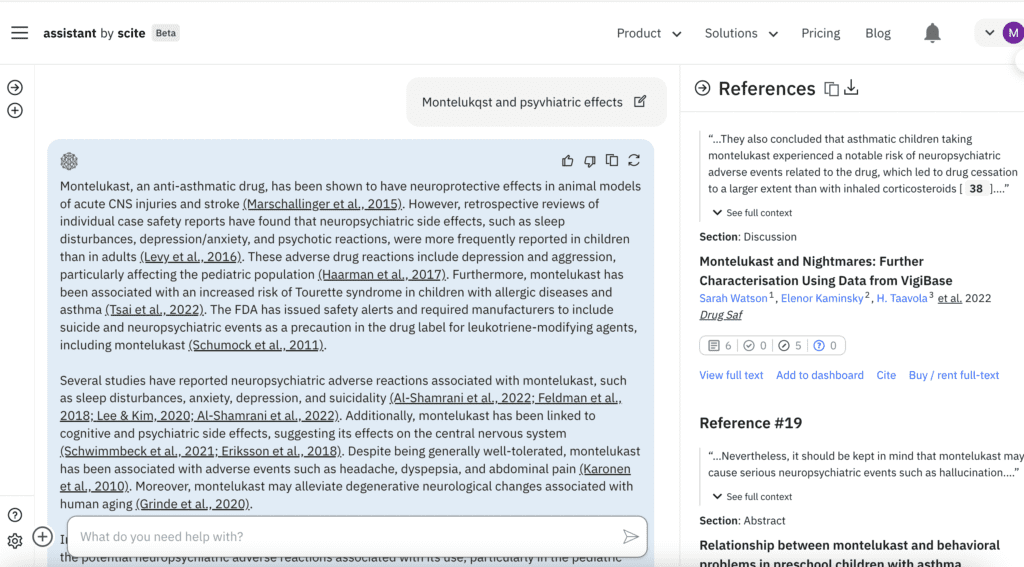Screen dimensions: 1024x567
Task: Click the Section: Abstract label
Action: click(742, 521)
